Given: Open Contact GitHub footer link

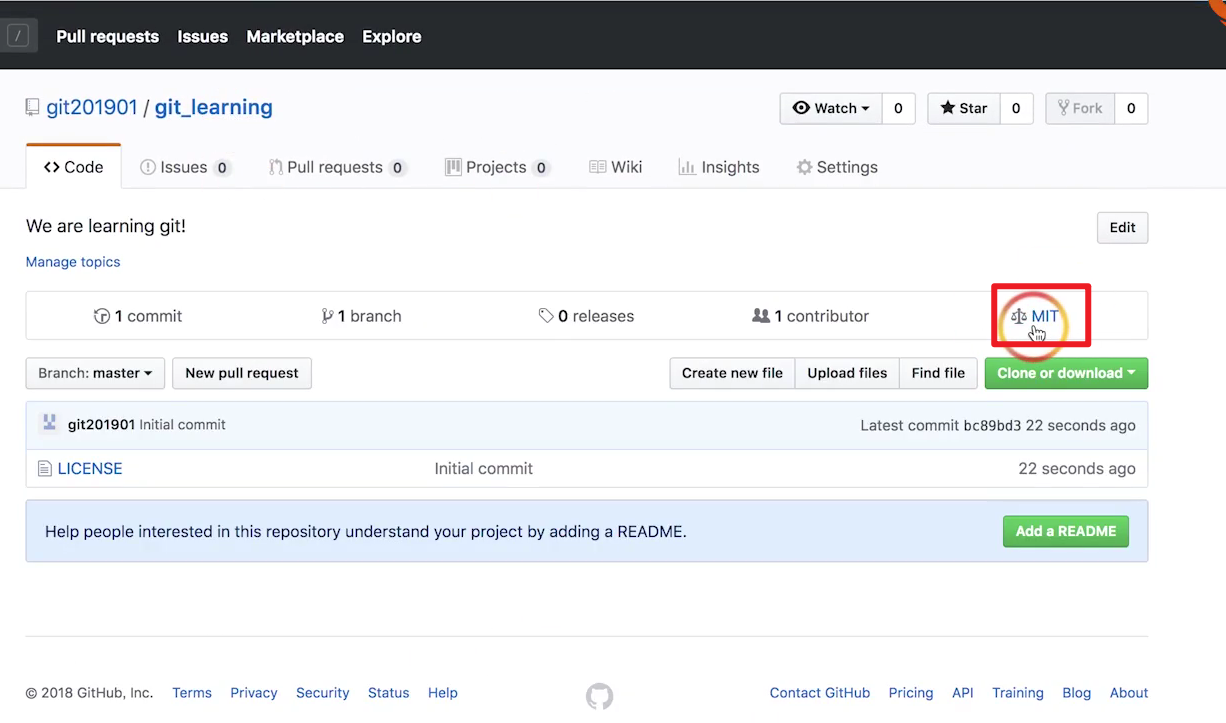Looking at the screenshot, I should coord(820,693).
